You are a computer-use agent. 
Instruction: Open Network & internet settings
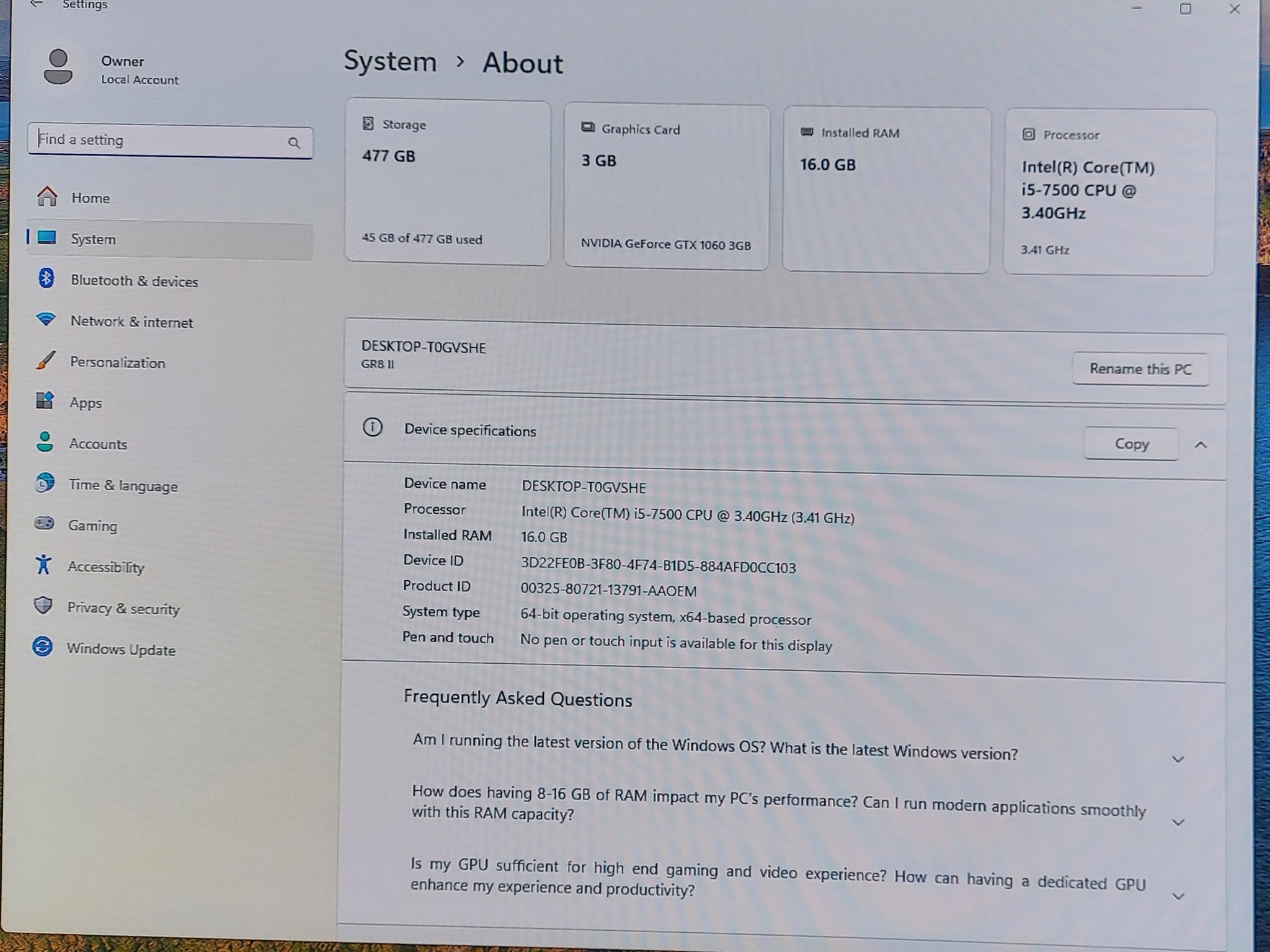(131, 322)
